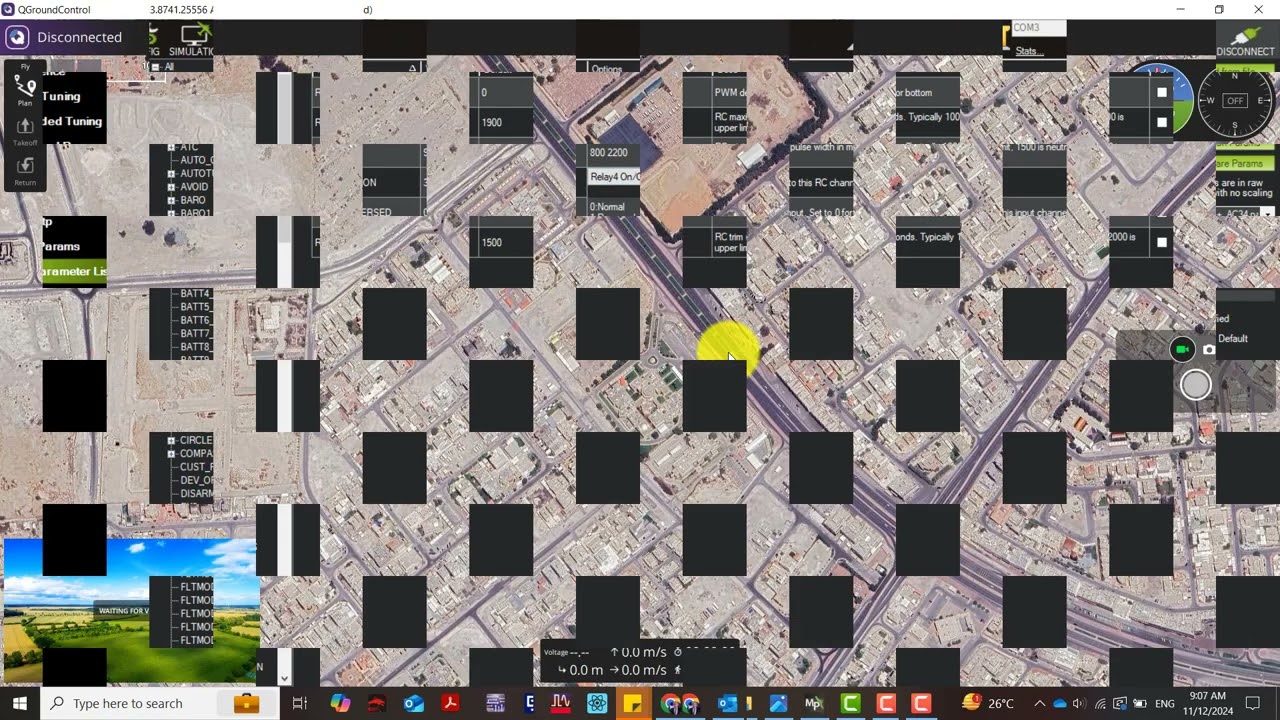This screenshot has width=1280, height=720.
Task: Expand the COMPASS parameter group
Action: (172, 453)
